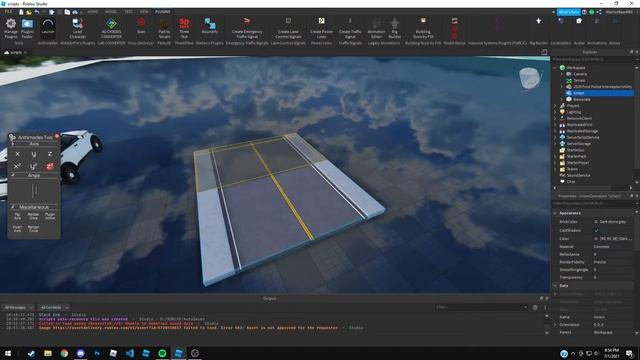Switch to the TEST ribbon tab
Viewport: 640px width, 360px height.
(129, 12)
